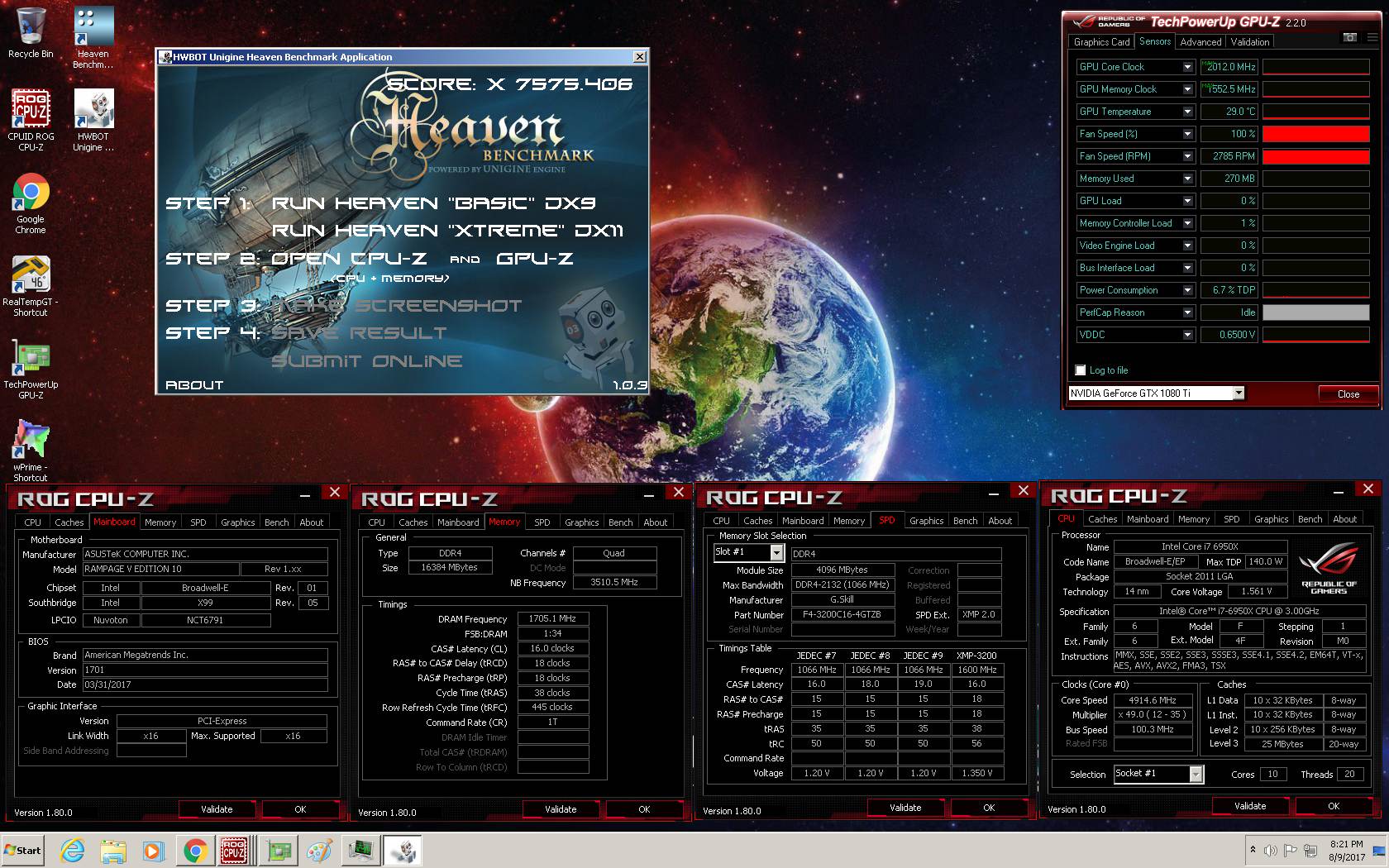
Task: Open the PerfCap Reason sensor dropdown
Action: pos(1188,312)
